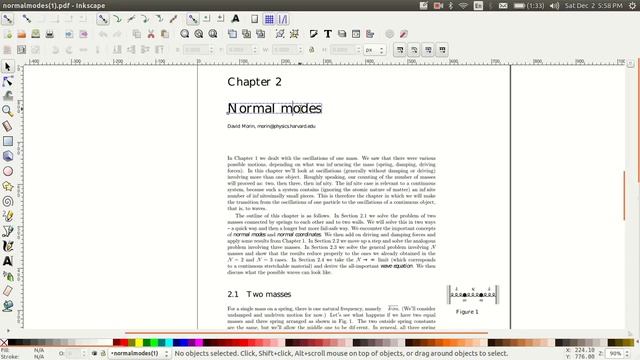Click the Export bitmap icon

83,34
